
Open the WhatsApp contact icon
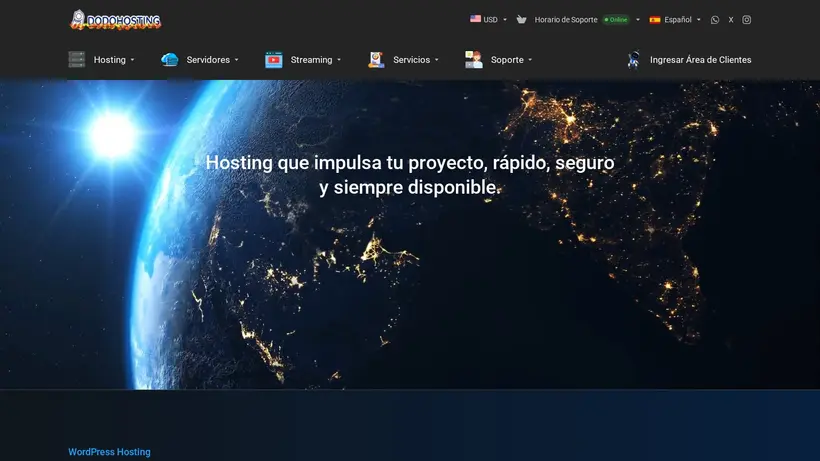tap(715, 20)
